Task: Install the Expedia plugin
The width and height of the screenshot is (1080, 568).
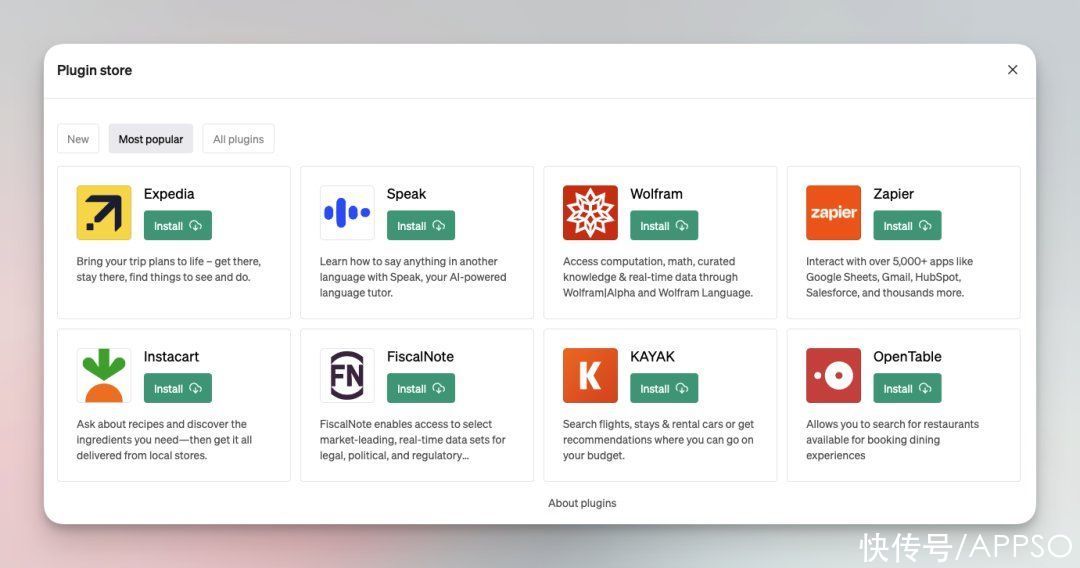Action: coord(178,226)
